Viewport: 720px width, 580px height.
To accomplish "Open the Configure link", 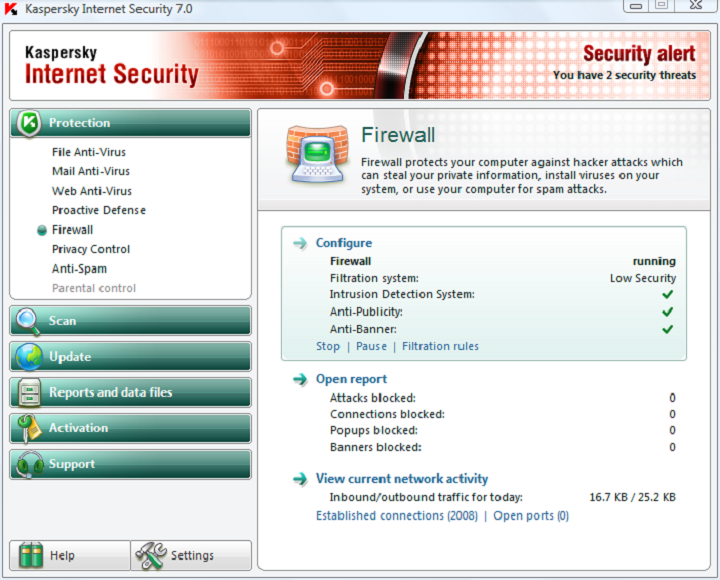I will coord(344,243).
